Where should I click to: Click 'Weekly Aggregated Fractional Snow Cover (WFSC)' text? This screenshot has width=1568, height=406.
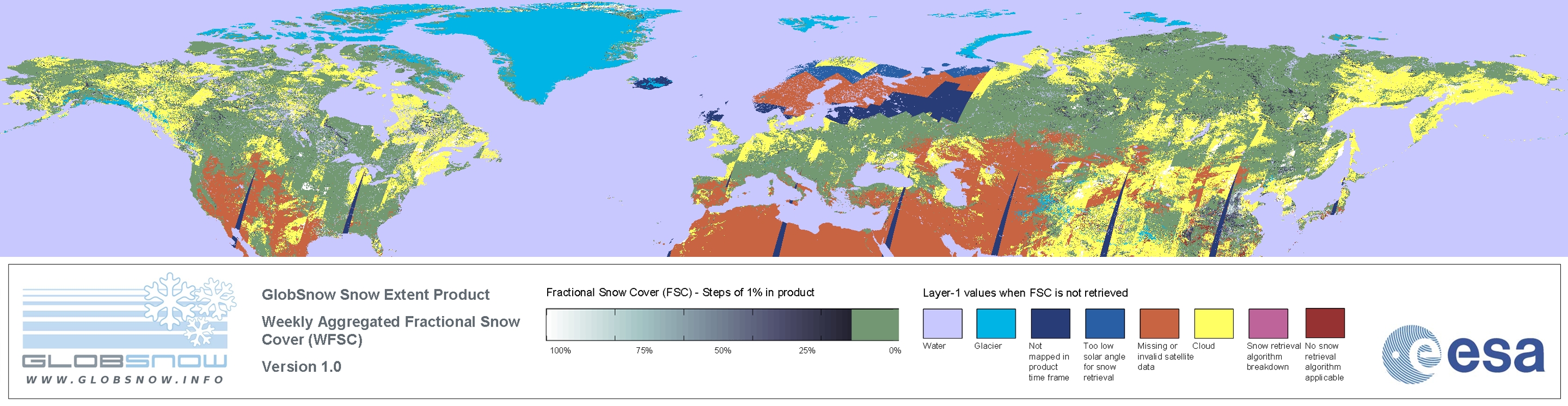point(391,330)
